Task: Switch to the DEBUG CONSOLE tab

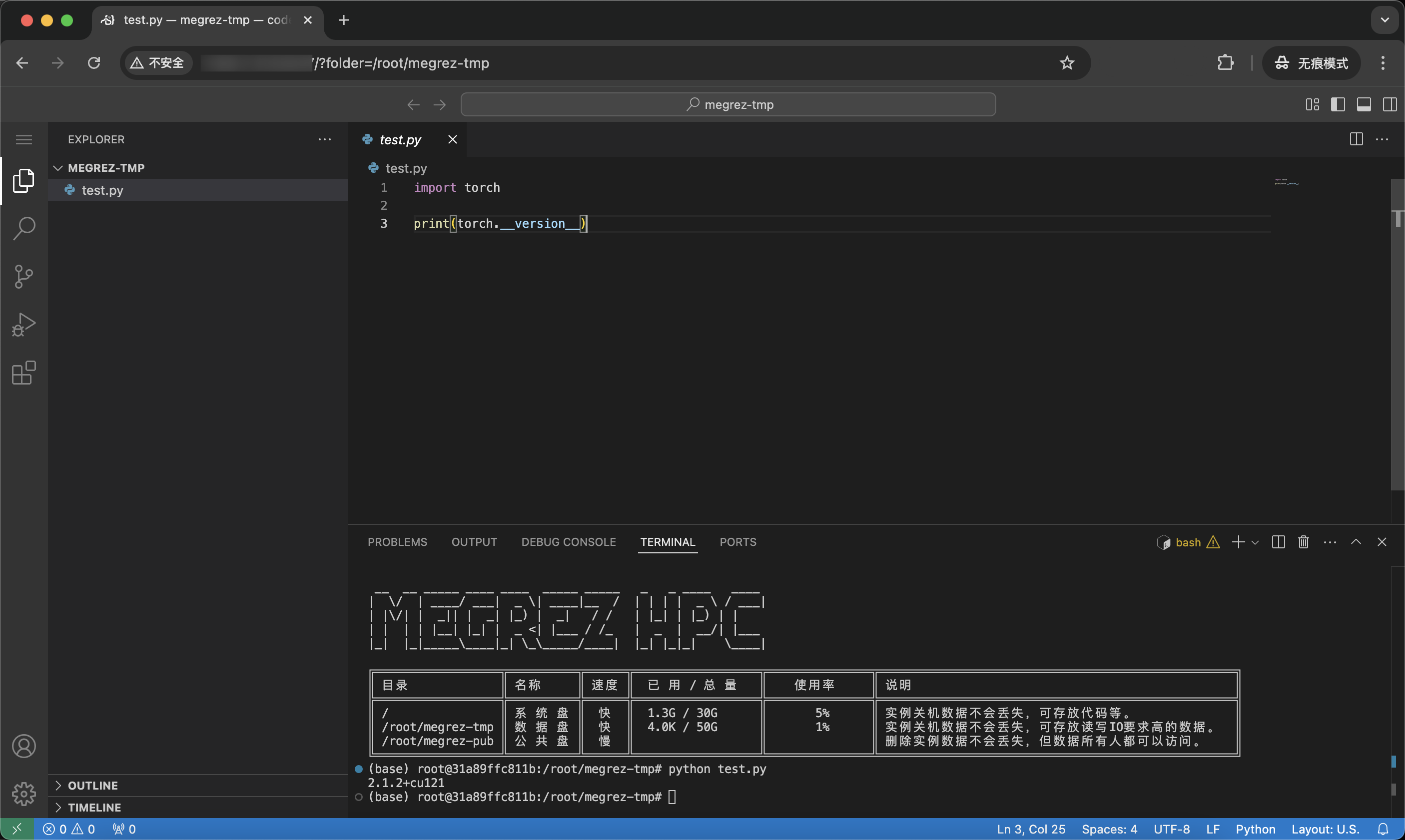Action: pos(568,542)
